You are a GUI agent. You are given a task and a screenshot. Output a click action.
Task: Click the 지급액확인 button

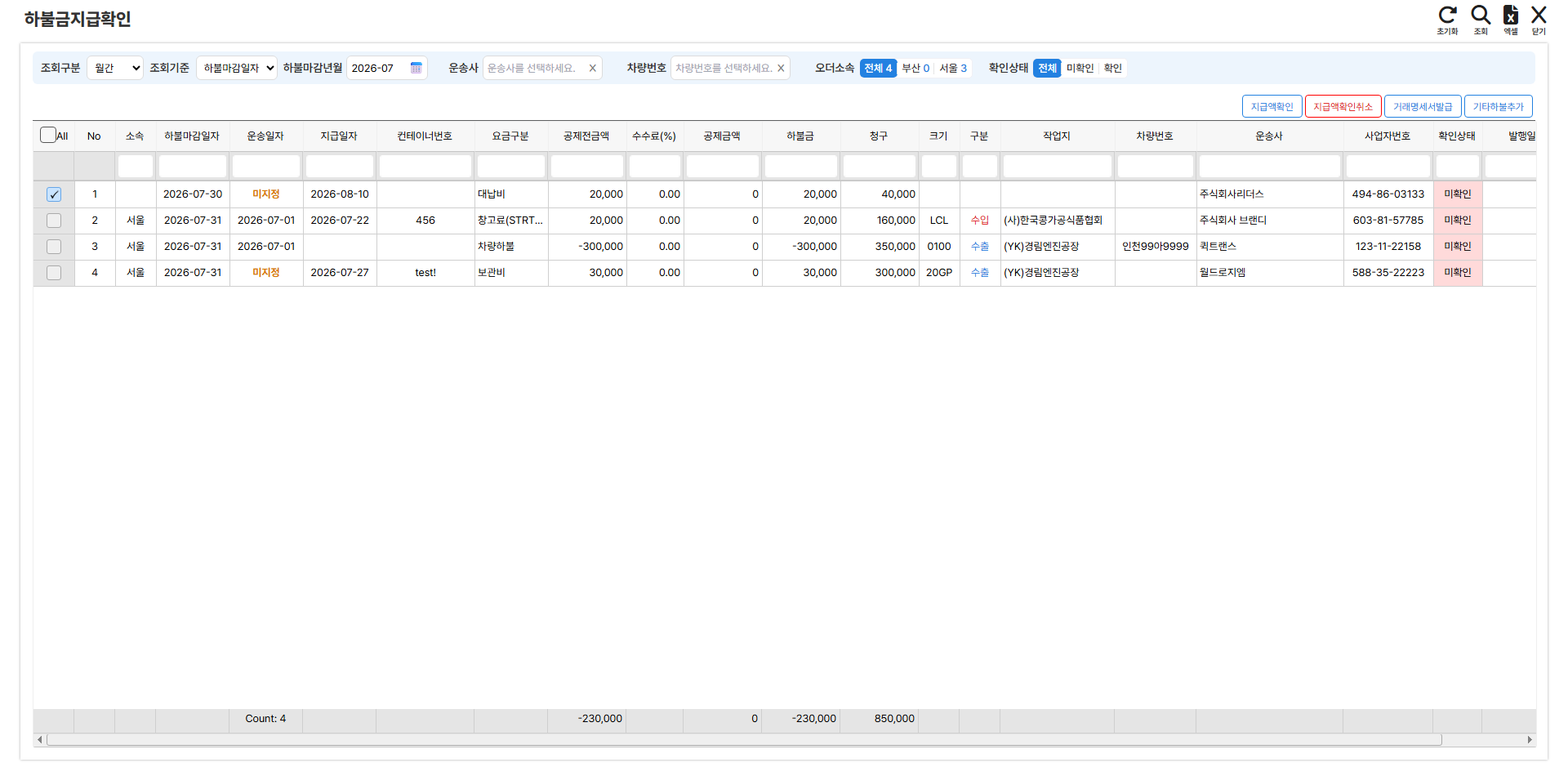pyautogui.click(x=1272, y=106)
